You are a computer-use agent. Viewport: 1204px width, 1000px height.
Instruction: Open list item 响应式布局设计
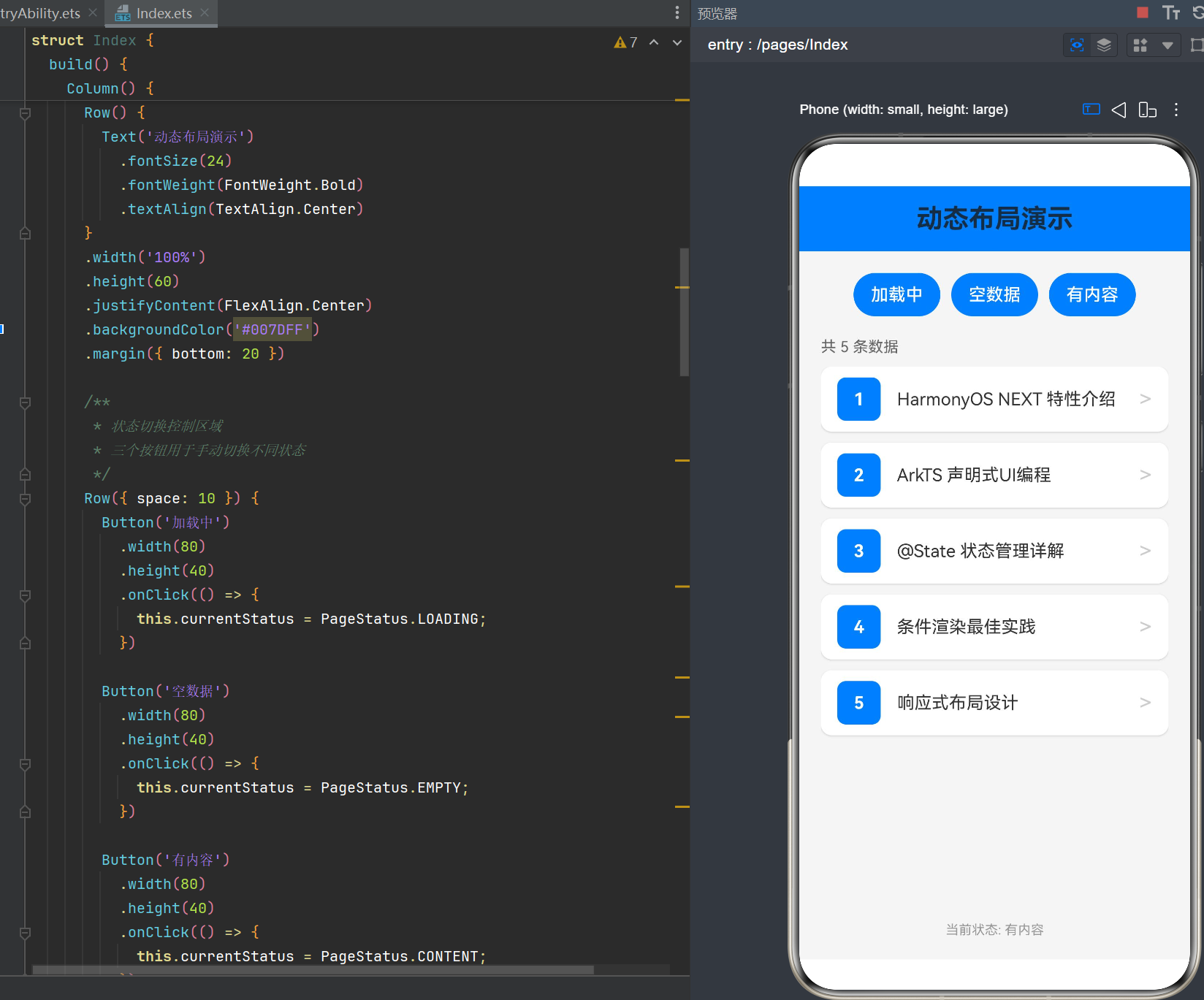click(x=994, y=703)
